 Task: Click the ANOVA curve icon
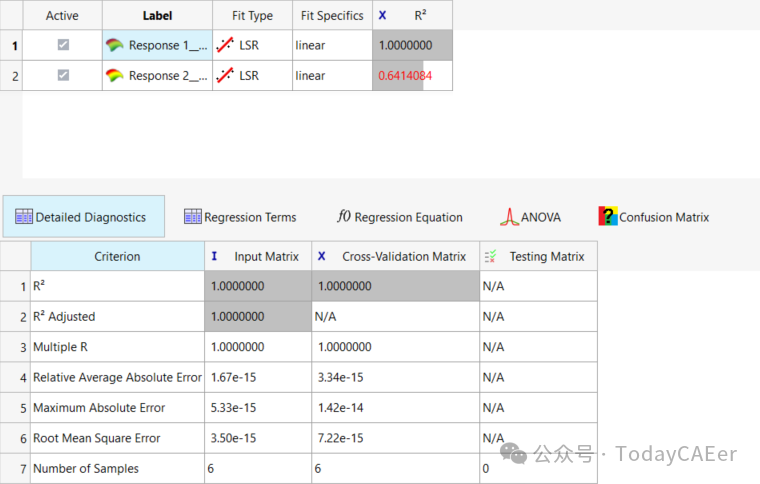coord(509,217)
